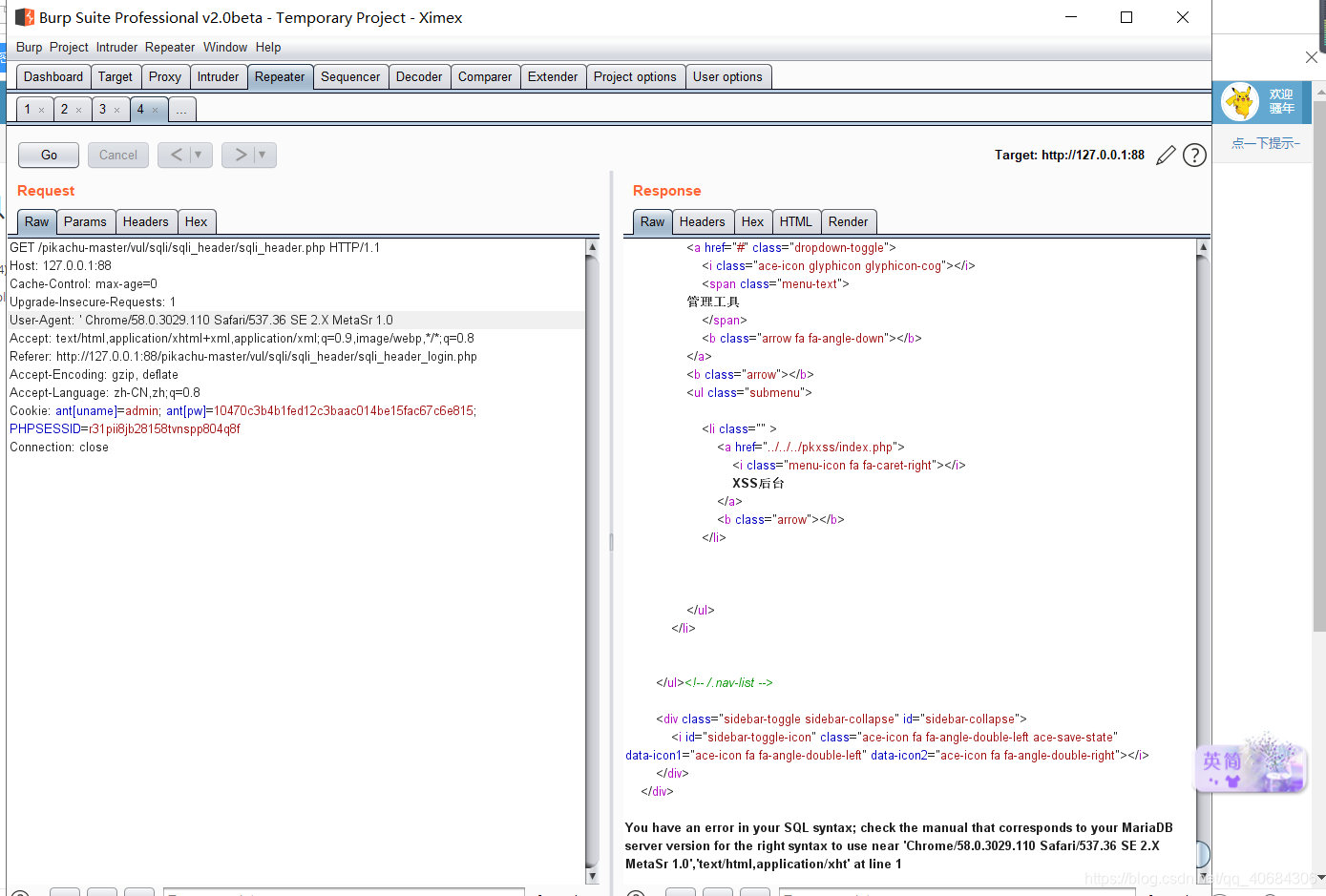Expand the forward history dropdown arrow
This screenshot has height=896, width=1326.
point(263,155)
